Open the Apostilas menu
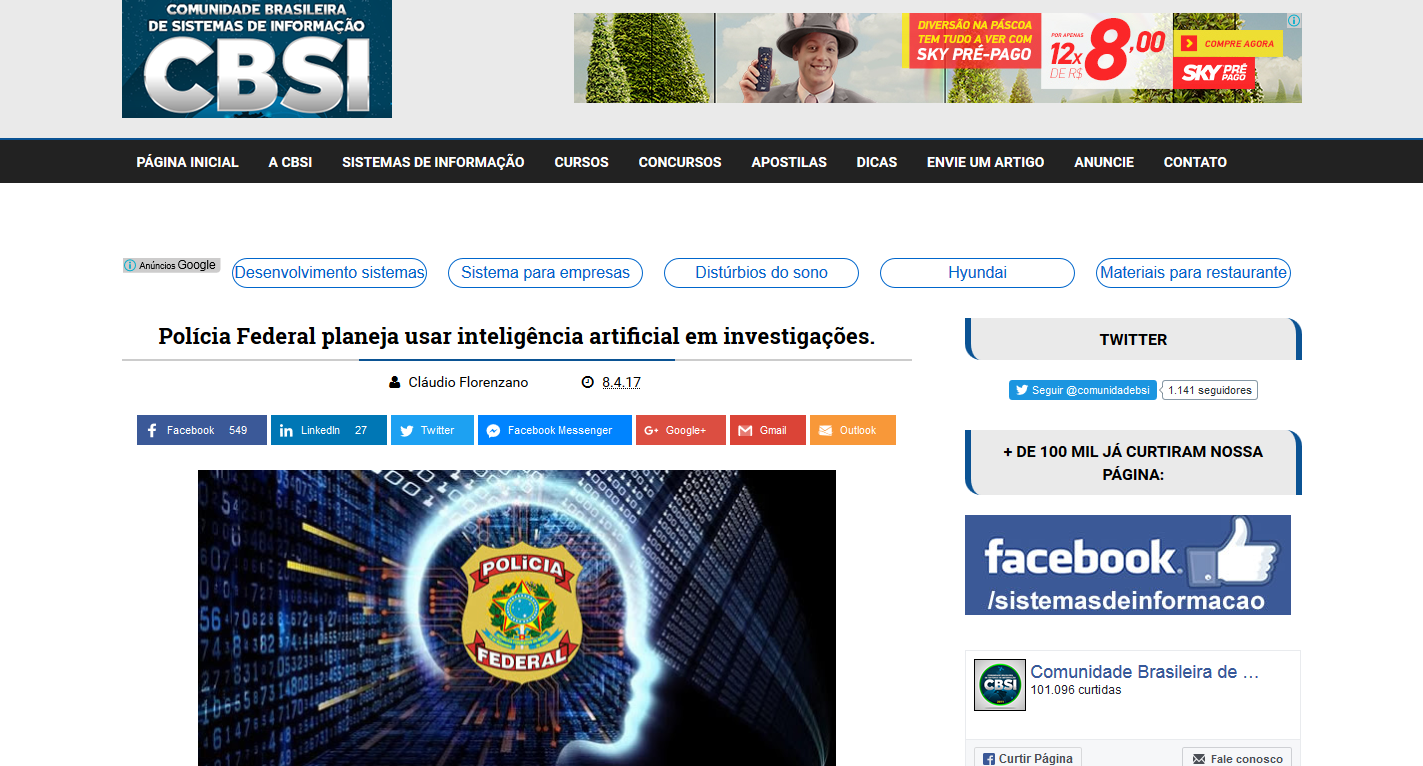The width and height of the screenshot is (1423, 766). click(x=789, y=162)
